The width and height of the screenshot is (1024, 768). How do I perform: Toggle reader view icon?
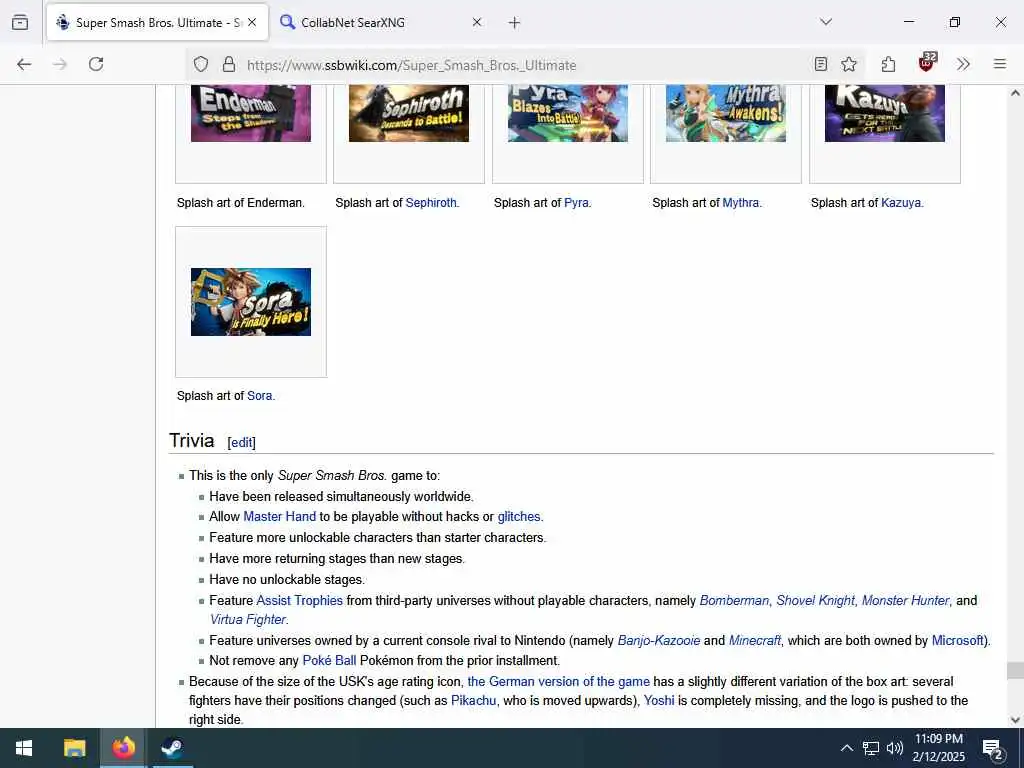tap(821, 64)
